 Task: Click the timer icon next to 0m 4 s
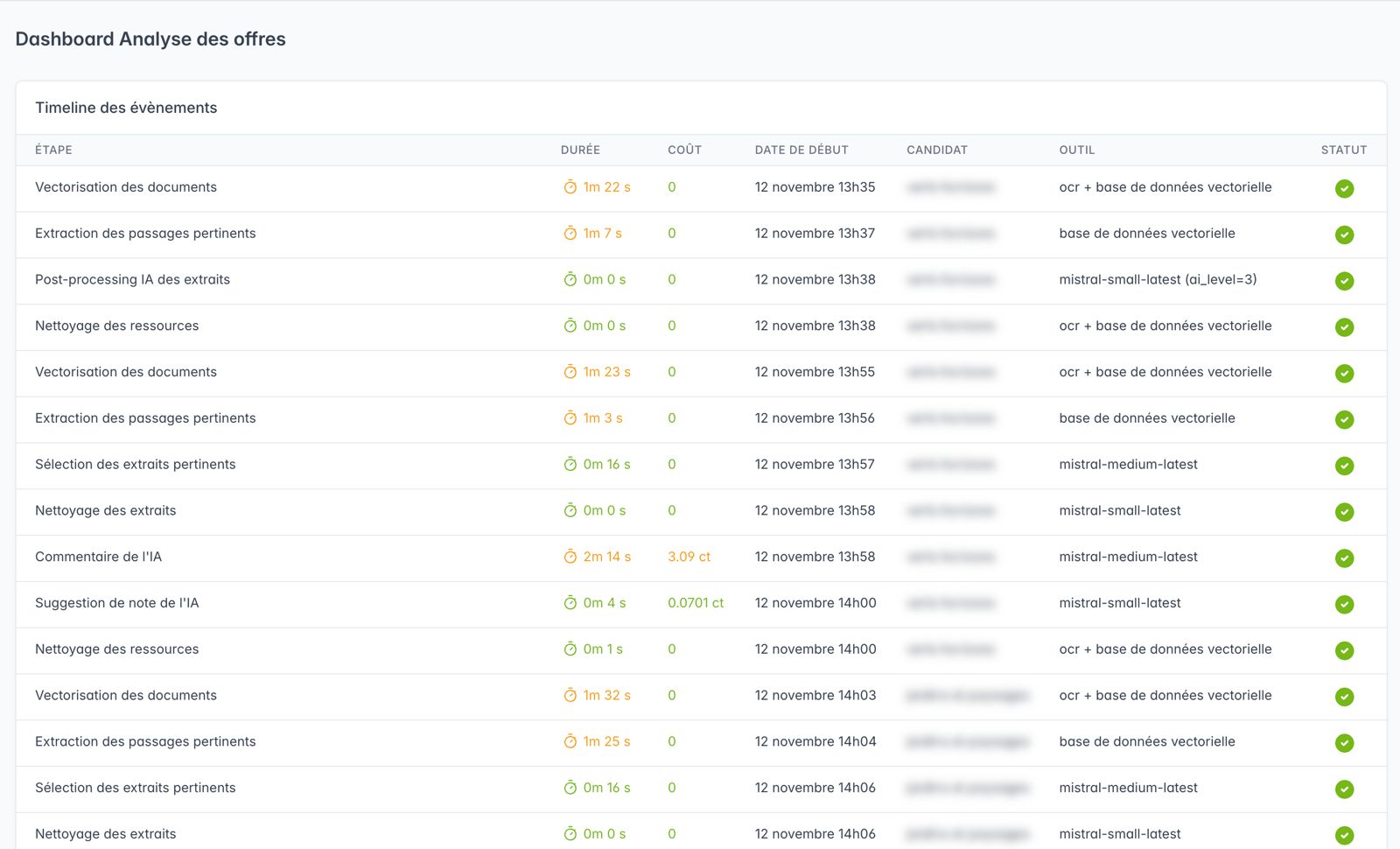tap(570, 603)
